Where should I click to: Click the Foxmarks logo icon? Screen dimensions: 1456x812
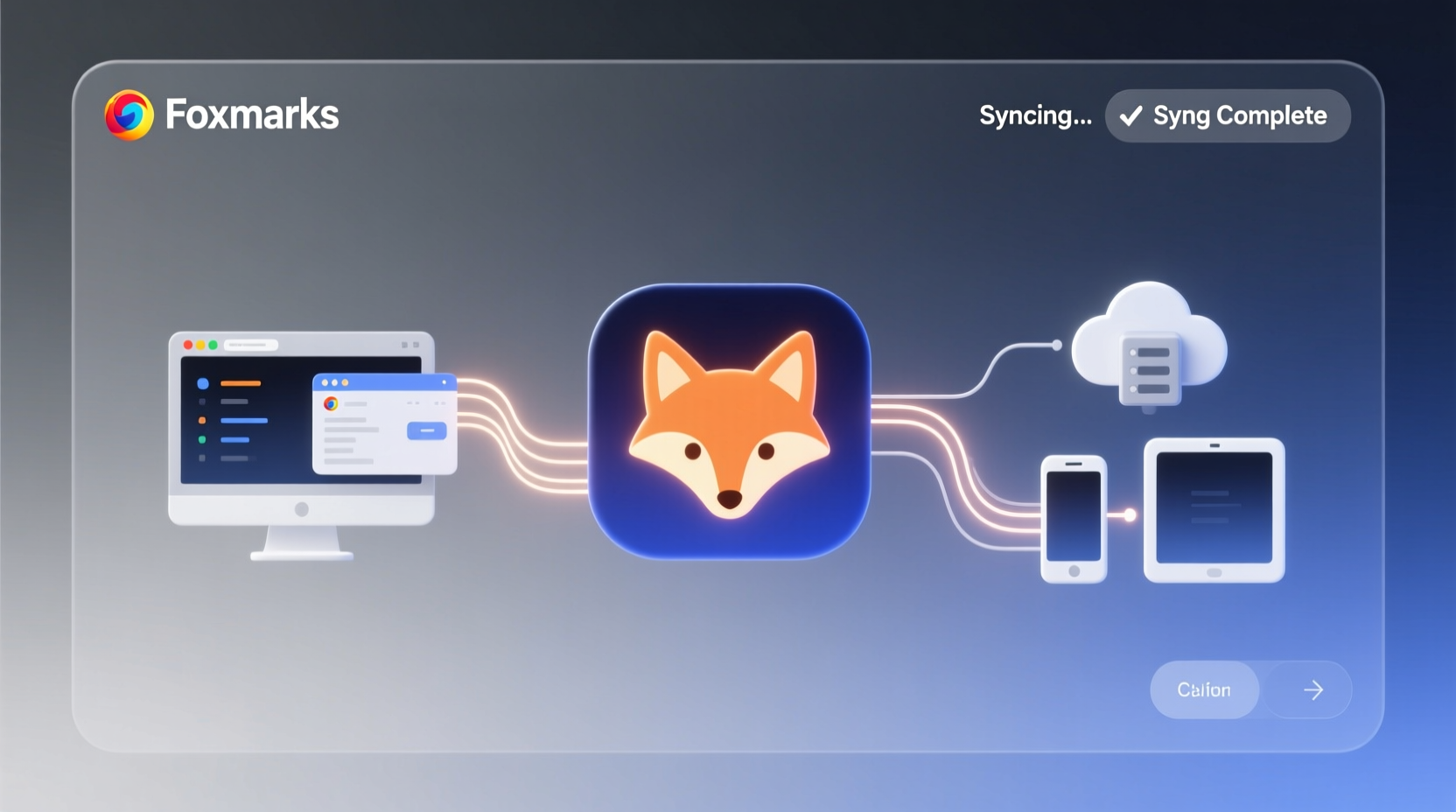coord(129,115)
